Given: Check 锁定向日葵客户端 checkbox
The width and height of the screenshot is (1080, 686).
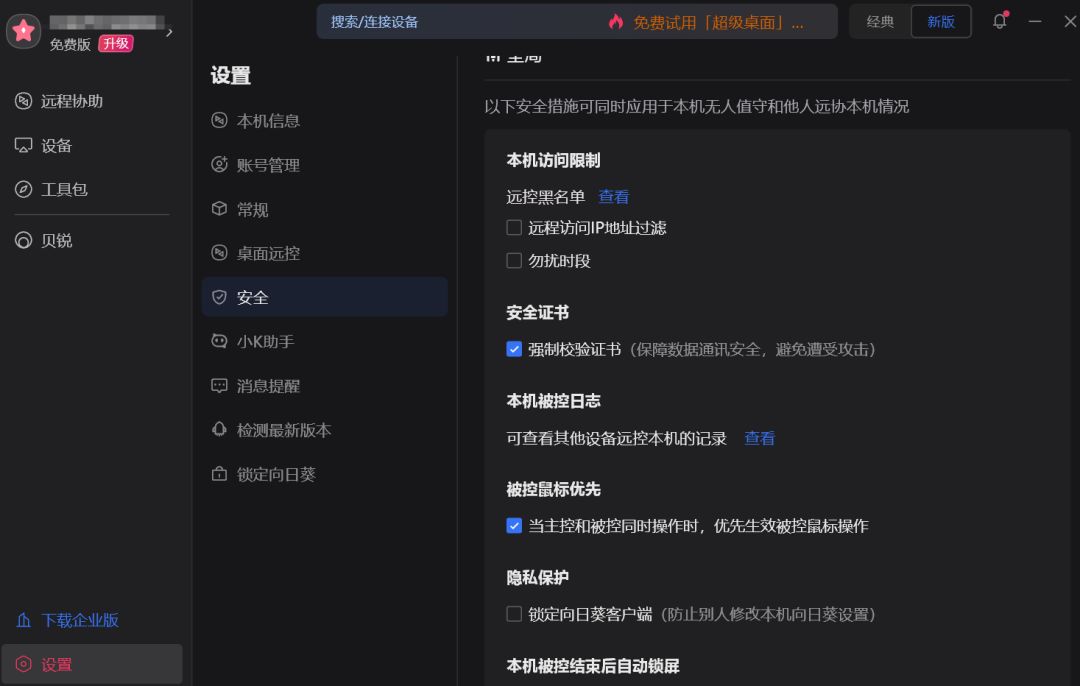Looking at the screenshot, I should [514, 614].
